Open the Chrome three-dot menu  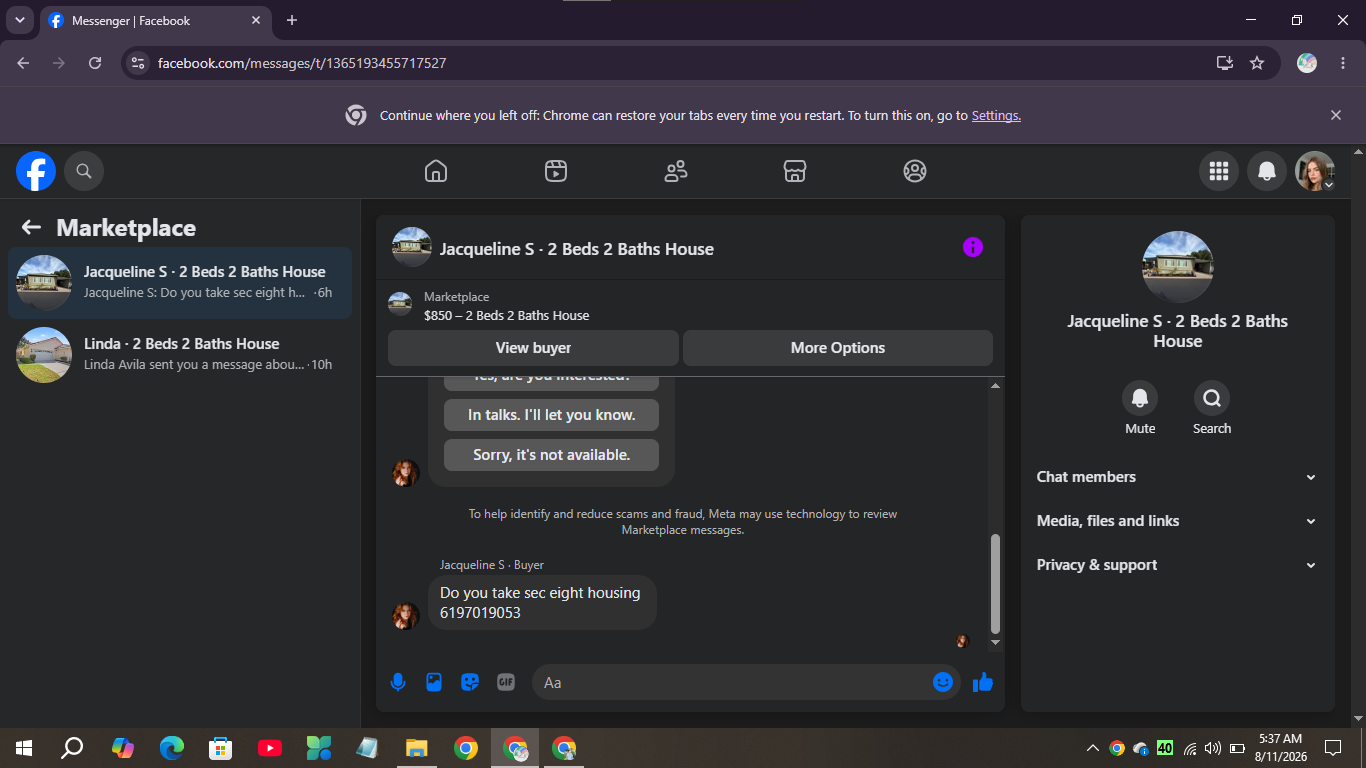click(x=1343, y=63)
